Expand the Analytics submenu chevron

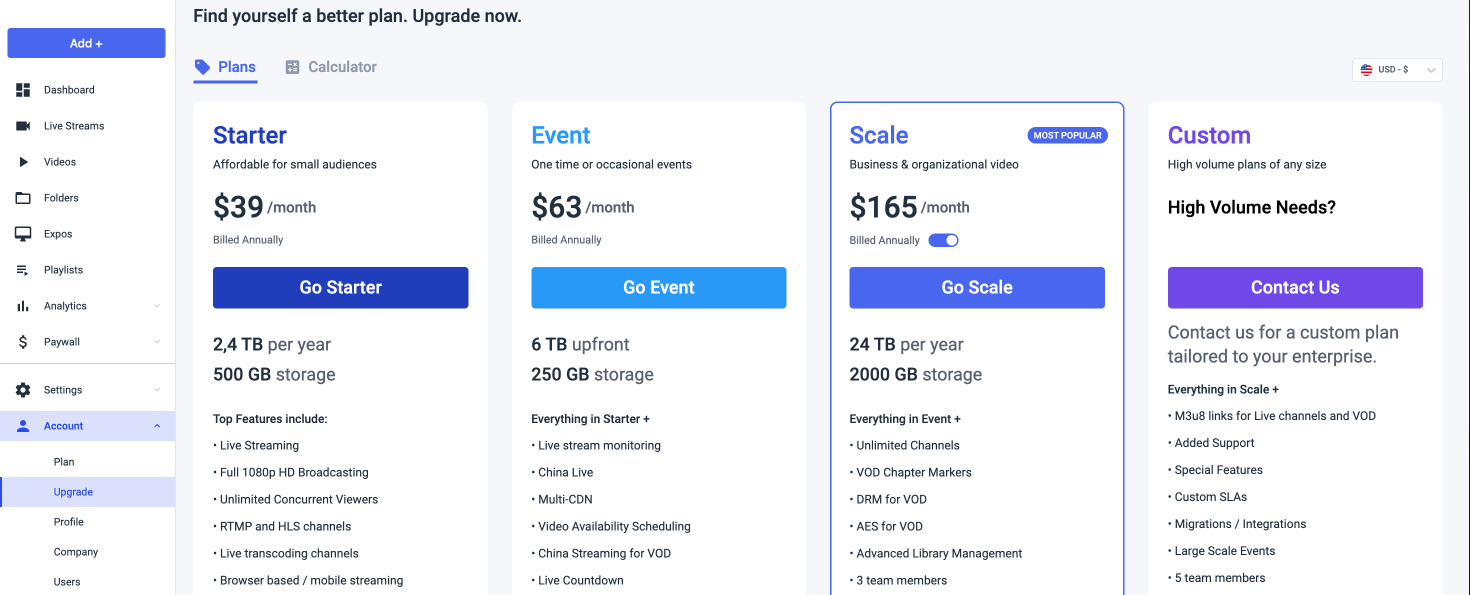(157, 306)
